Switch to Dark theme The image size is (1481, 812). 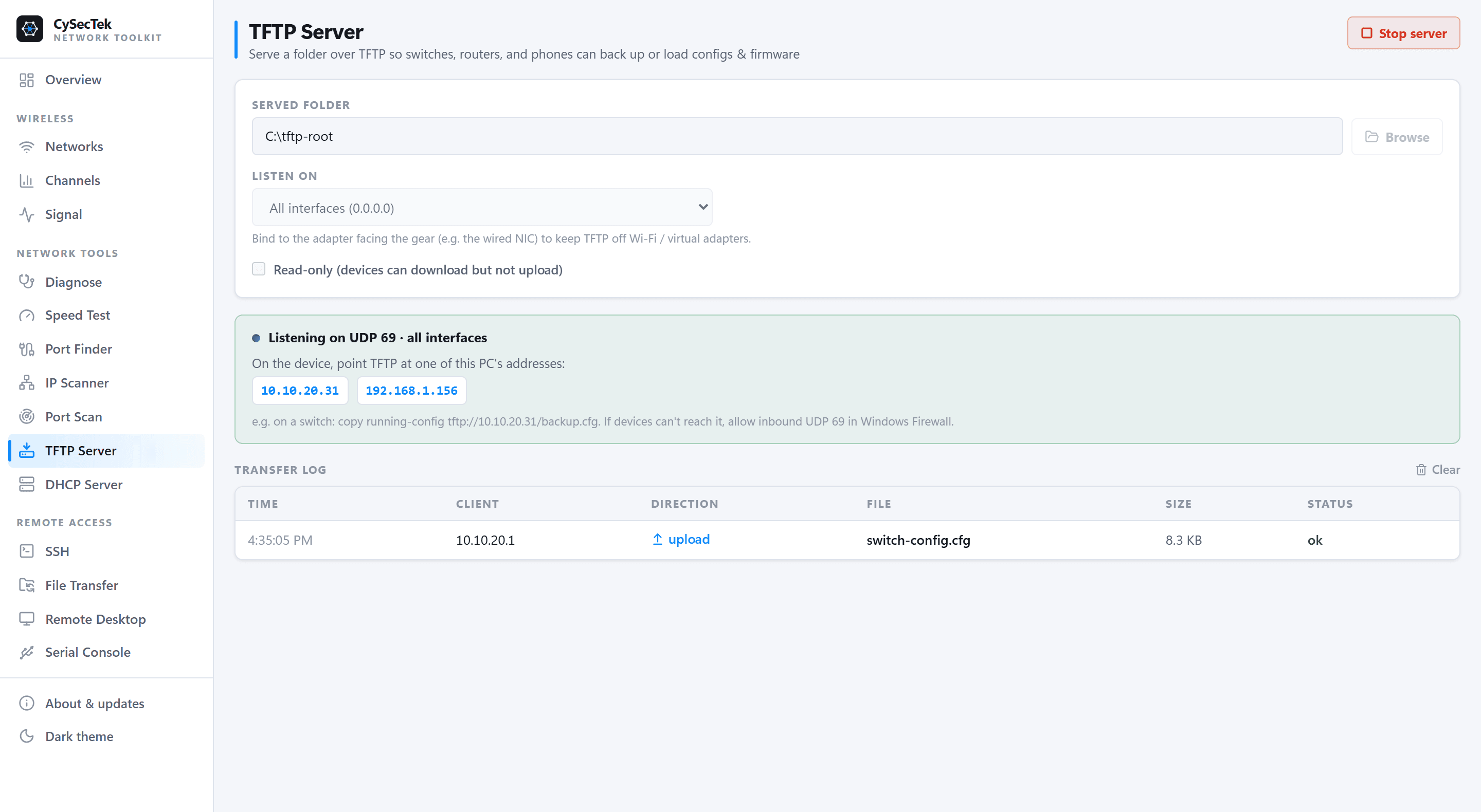106,736
